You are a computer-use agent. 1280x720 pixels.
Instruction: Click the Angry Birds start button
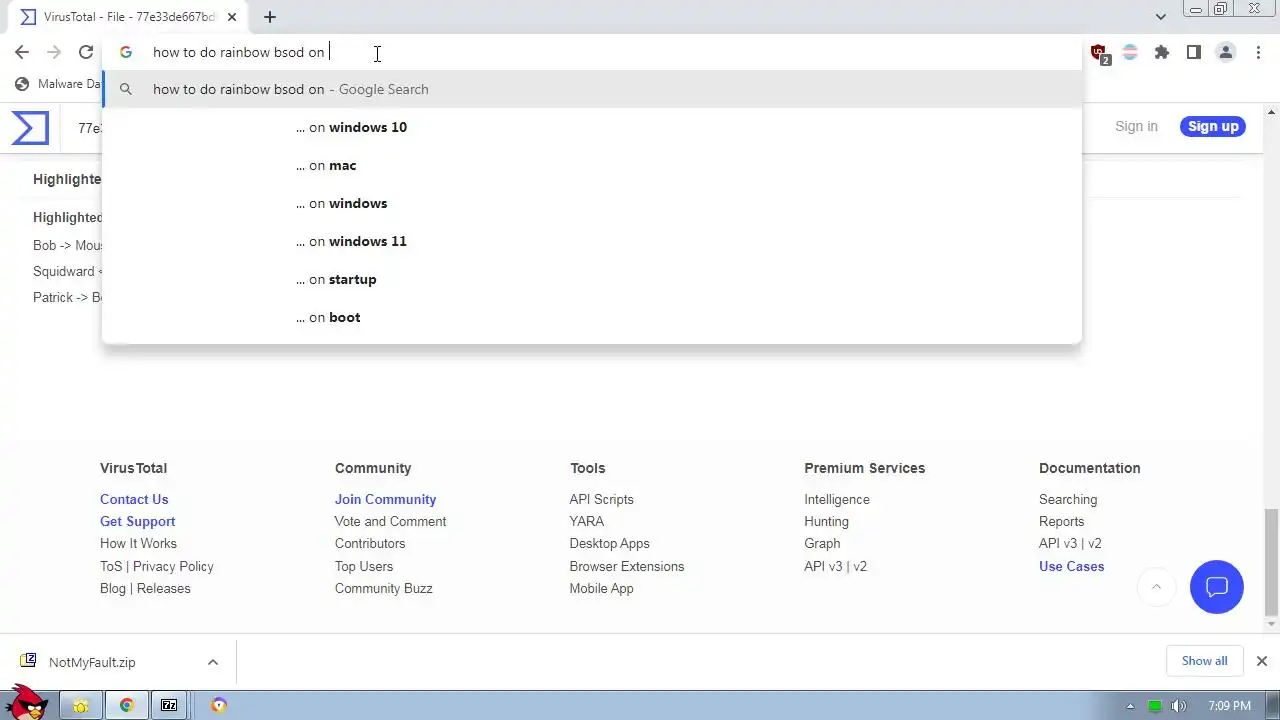click(x=26, y=703)
